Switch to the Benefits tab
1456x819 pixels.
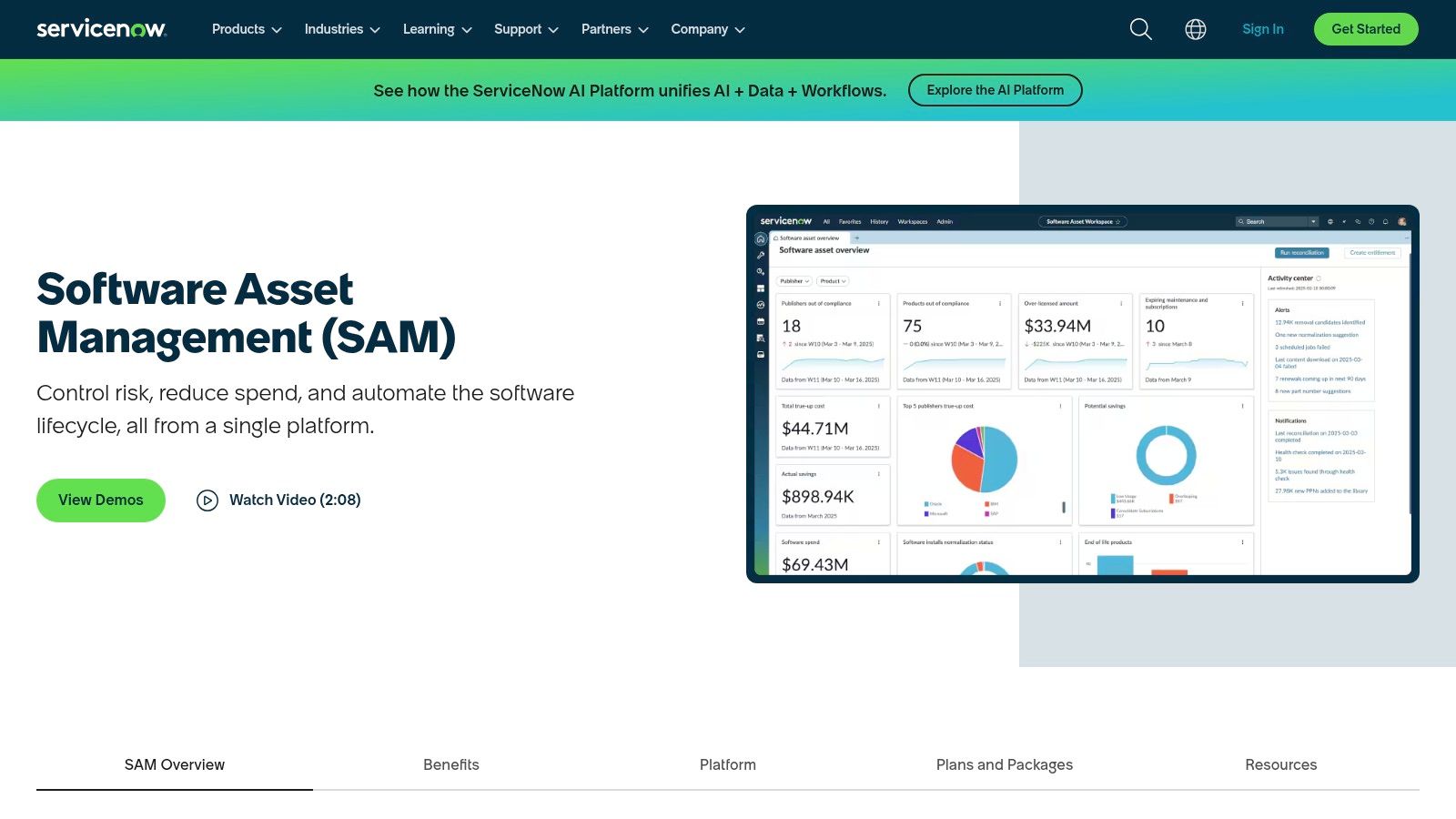click(x=451, y=765)
